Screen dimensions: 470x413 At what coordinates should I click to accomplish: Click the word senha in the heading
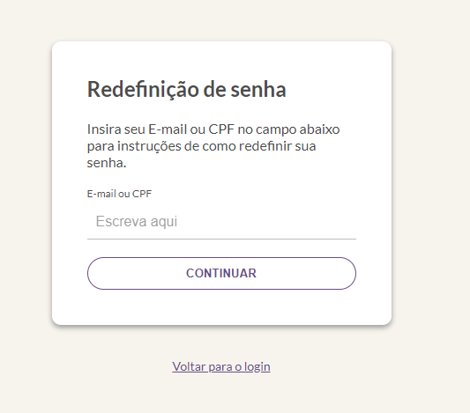point(258,90)
